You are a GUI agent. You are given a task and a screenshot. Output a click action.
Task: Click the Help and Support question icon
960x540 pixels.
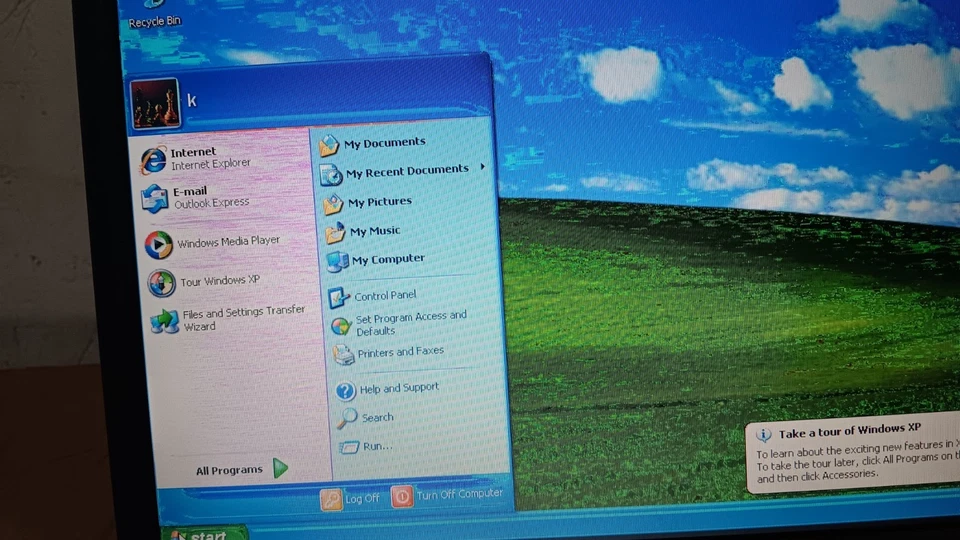[x=345, y=391]
